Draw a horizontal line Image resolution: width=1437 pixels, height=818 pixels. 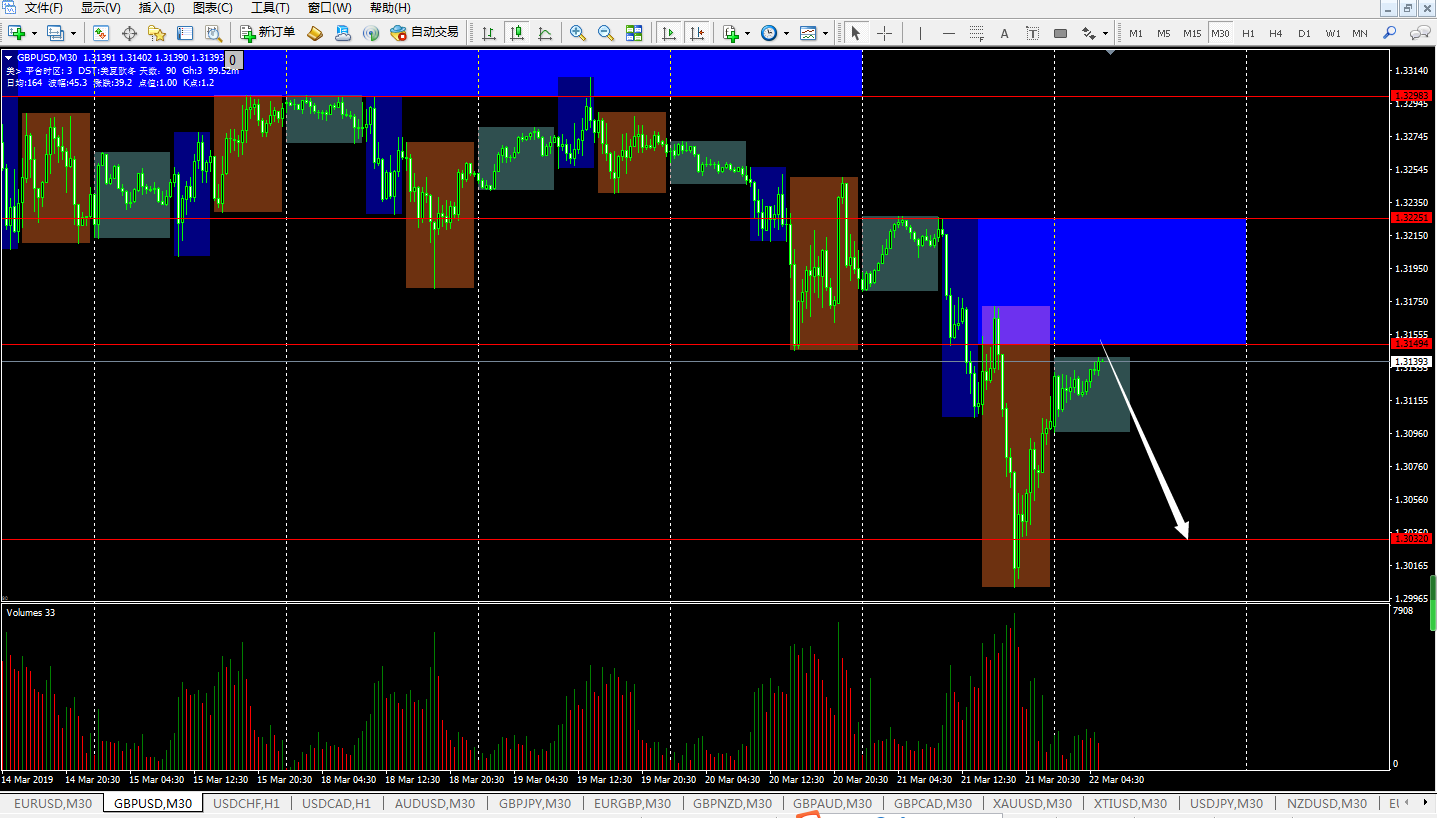tap(949, 33)
